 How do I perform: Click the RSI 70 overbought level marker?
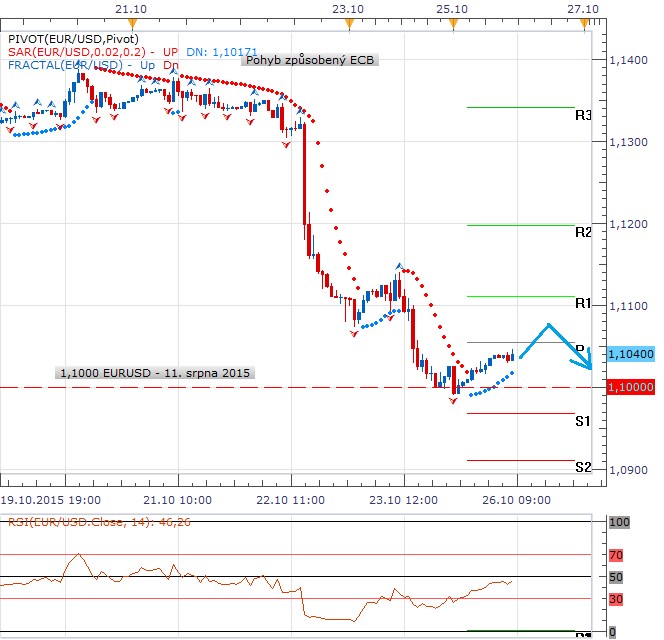616,554
